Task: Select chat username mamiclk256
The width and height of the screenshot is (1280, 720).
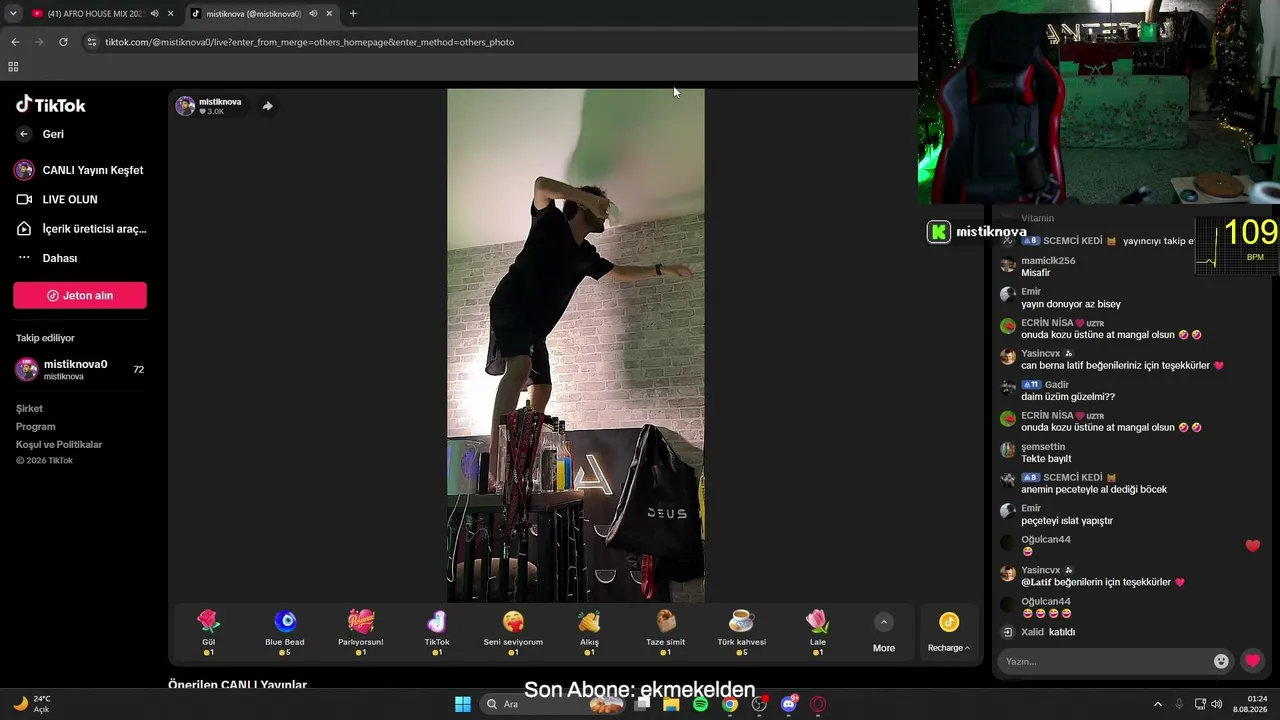Action: (x=1048, y=261)
